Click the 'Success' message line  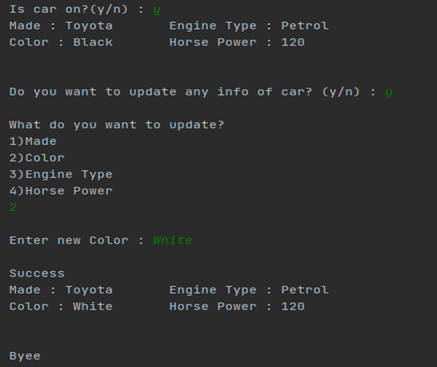(37, 273)
